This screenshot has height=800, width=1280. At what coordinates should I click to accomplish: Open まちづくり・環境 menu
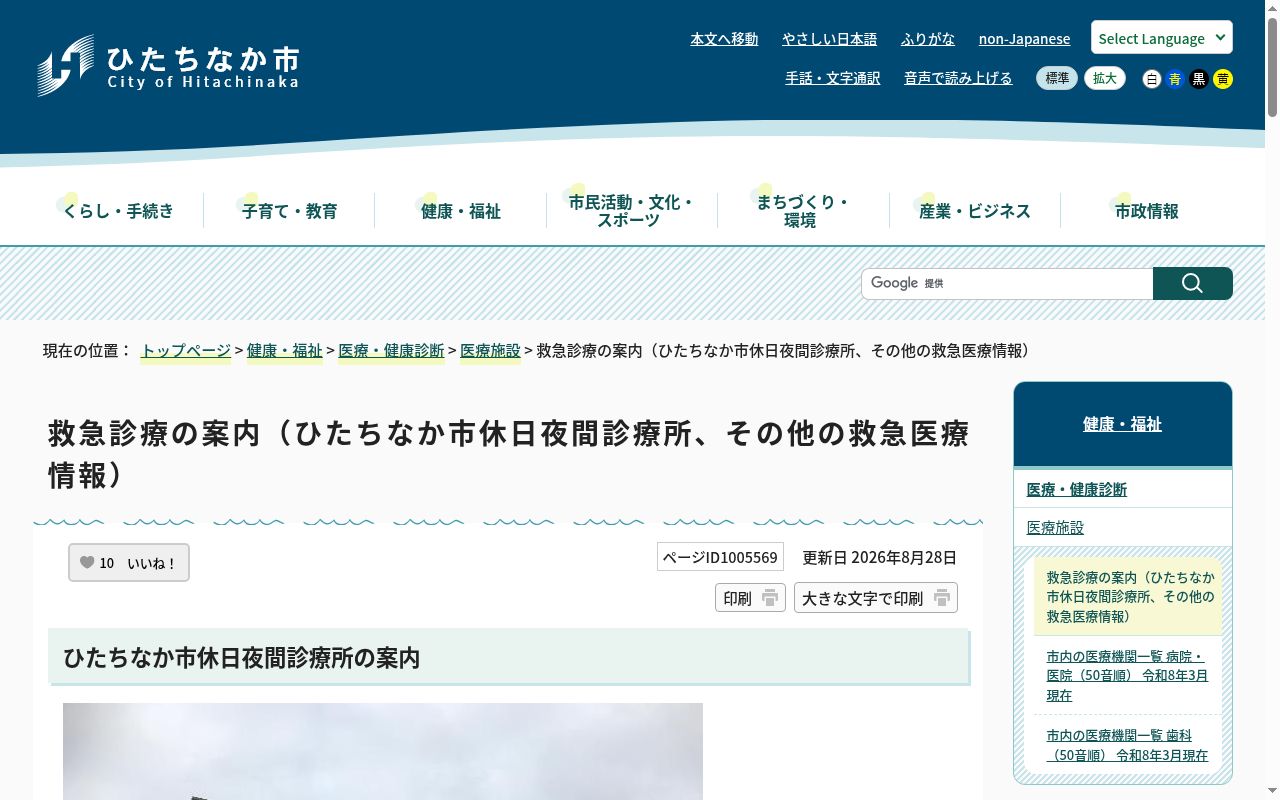click(802, 211)
